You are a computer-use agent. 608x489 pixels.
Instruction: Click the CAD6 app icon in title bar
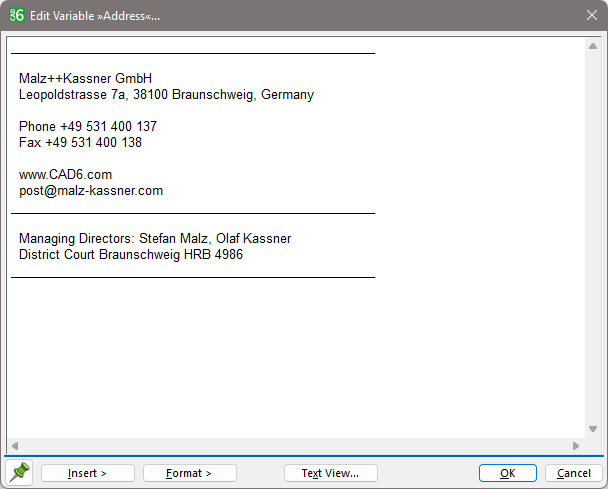pos(17,16)
